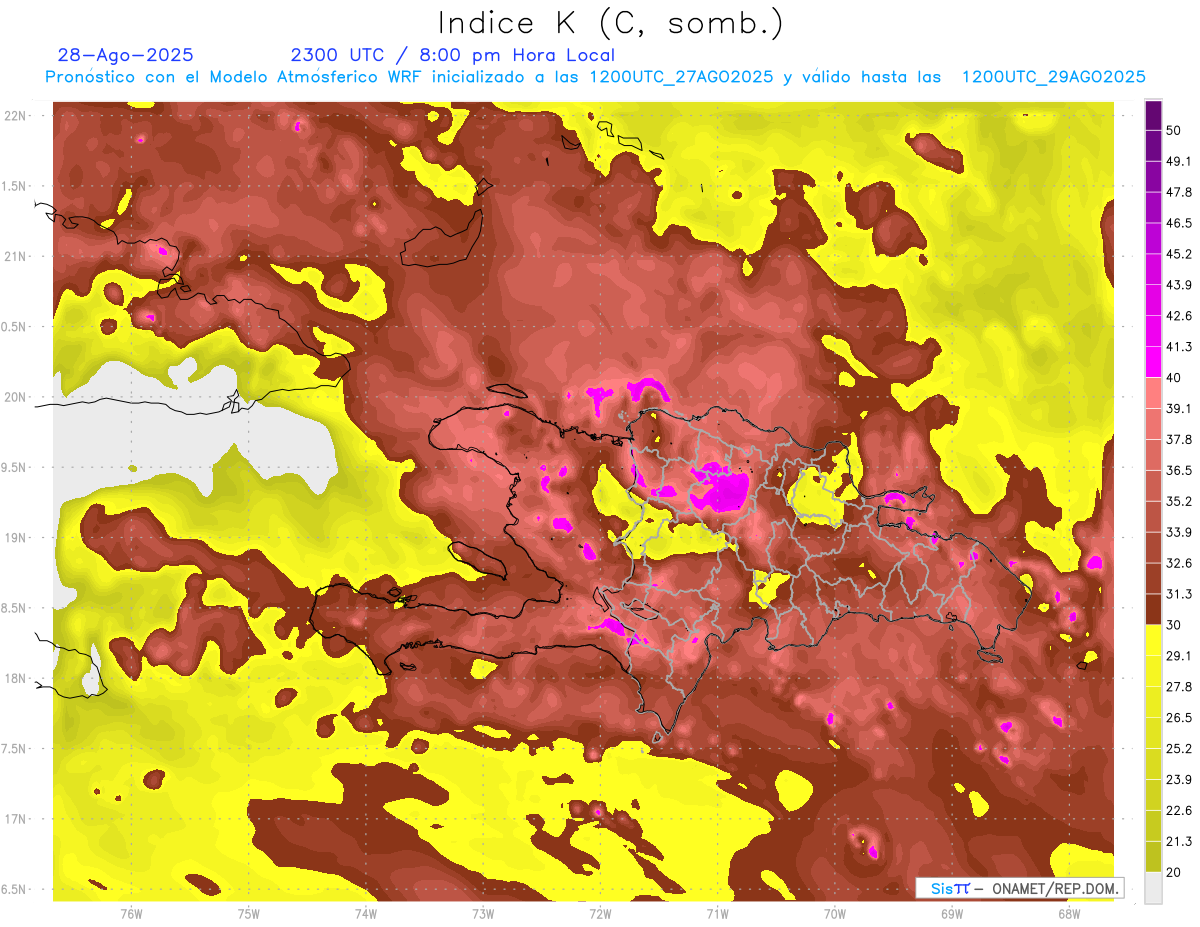Click the "27.8" color bar label
This screenshot has height=927, width=1200.
(1178, 686)
